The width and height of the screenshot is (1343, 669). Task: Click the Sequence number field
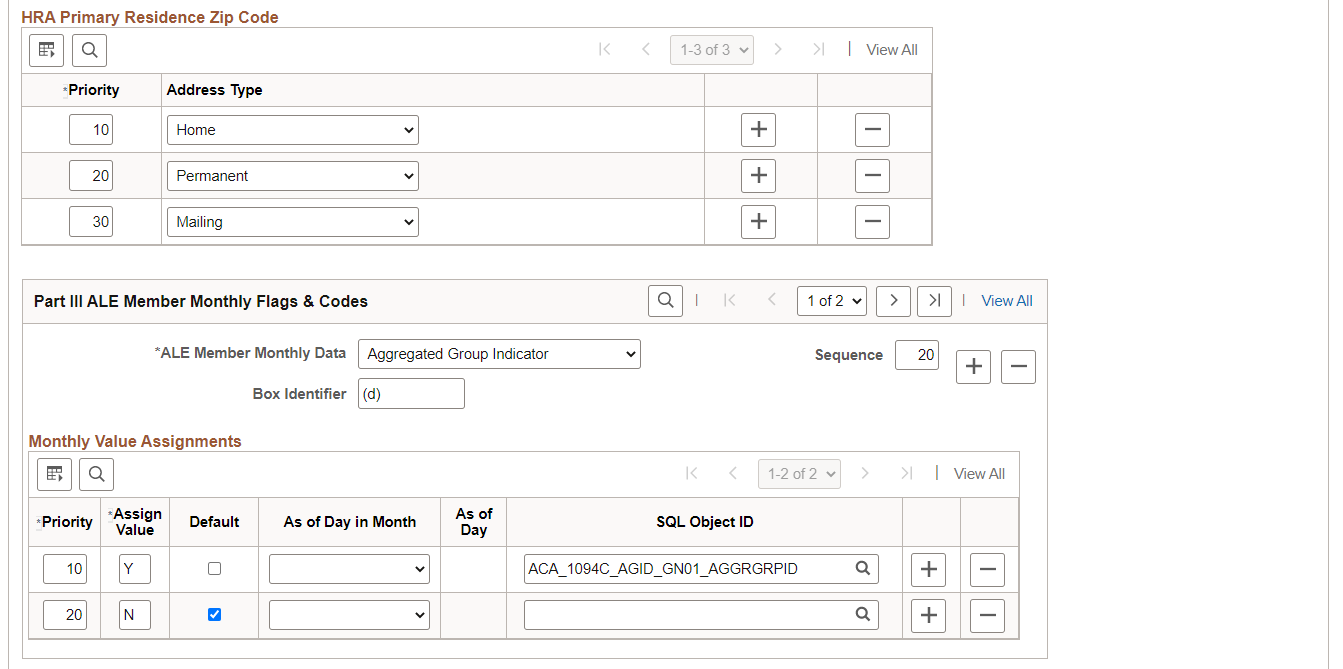click(x=917, y=355)
